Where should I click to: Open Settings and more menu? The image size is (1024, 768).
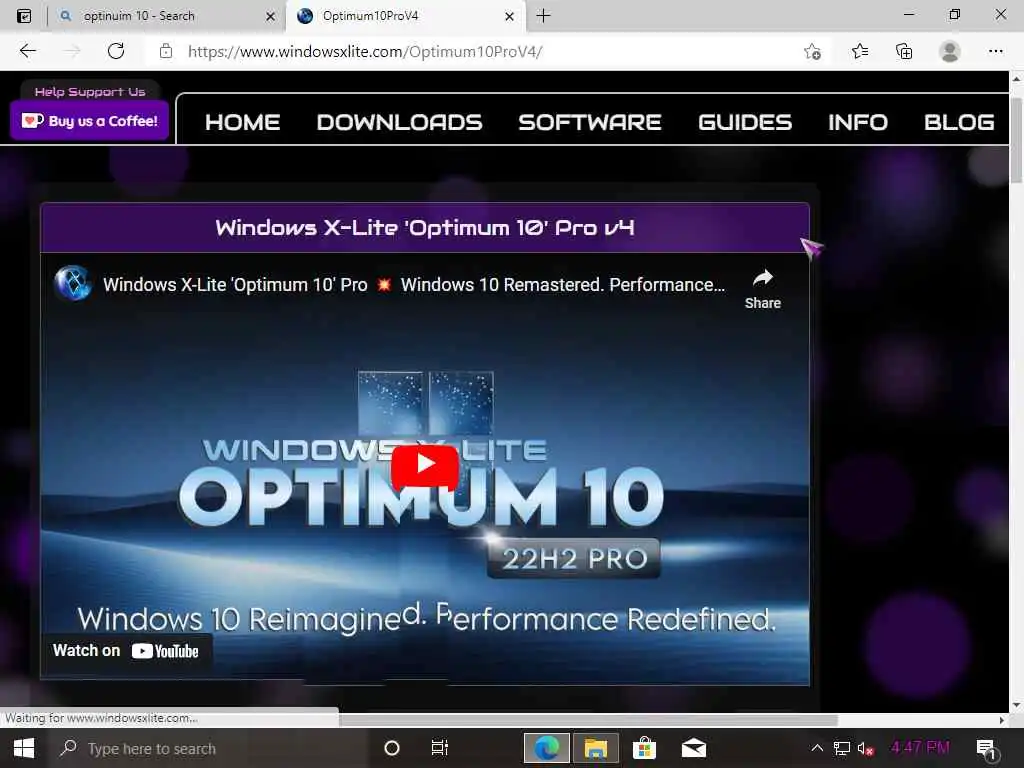coord(995,51)
